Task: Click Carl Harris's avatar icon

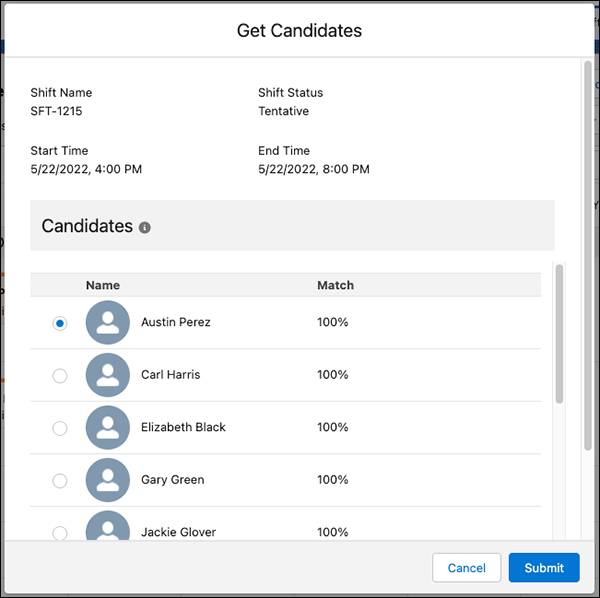Action: 108,375
